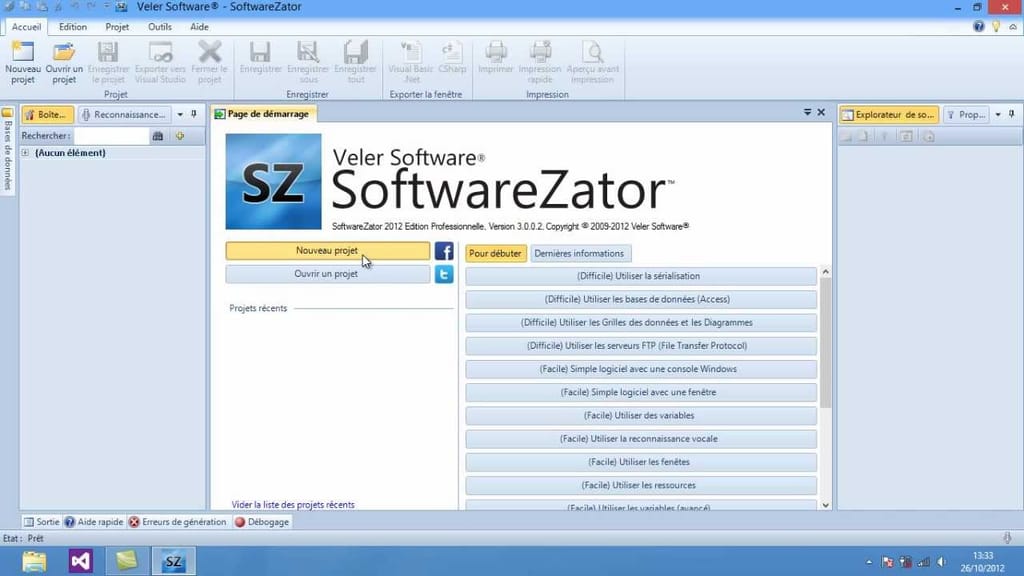
Task: Click Vider la liste des projets récents
Action: pos(293,505)
